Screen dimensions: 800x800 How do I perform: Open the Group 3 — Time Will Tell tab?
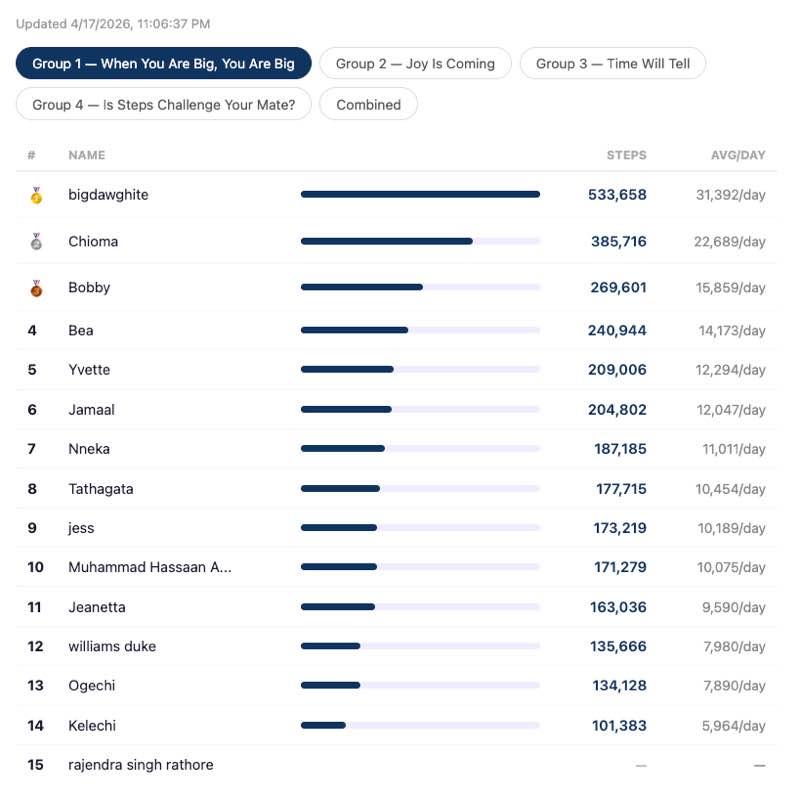click(612, 64)
